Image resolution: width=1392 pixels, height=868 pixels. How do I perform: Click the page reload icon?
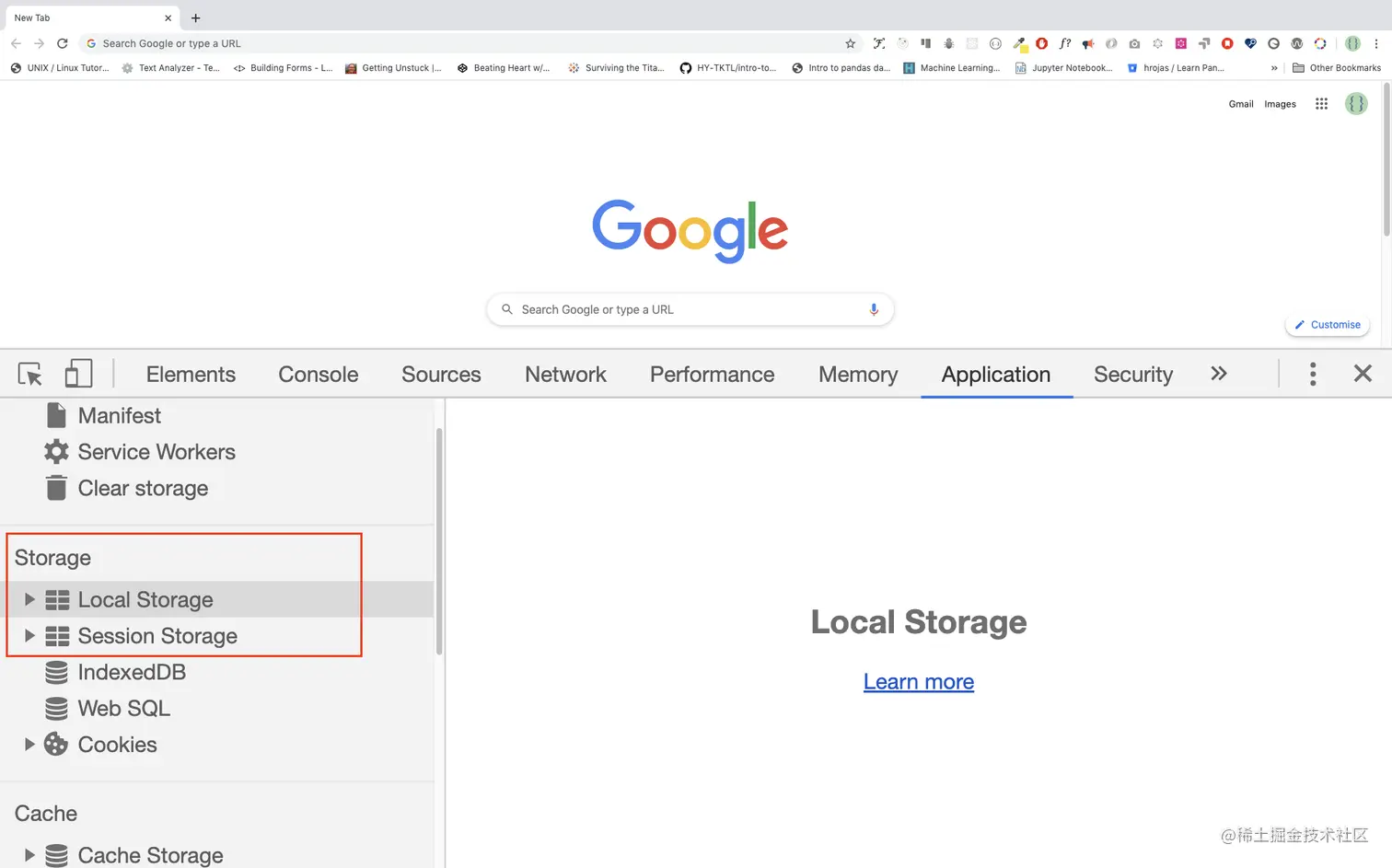click(x=62, y=42)
